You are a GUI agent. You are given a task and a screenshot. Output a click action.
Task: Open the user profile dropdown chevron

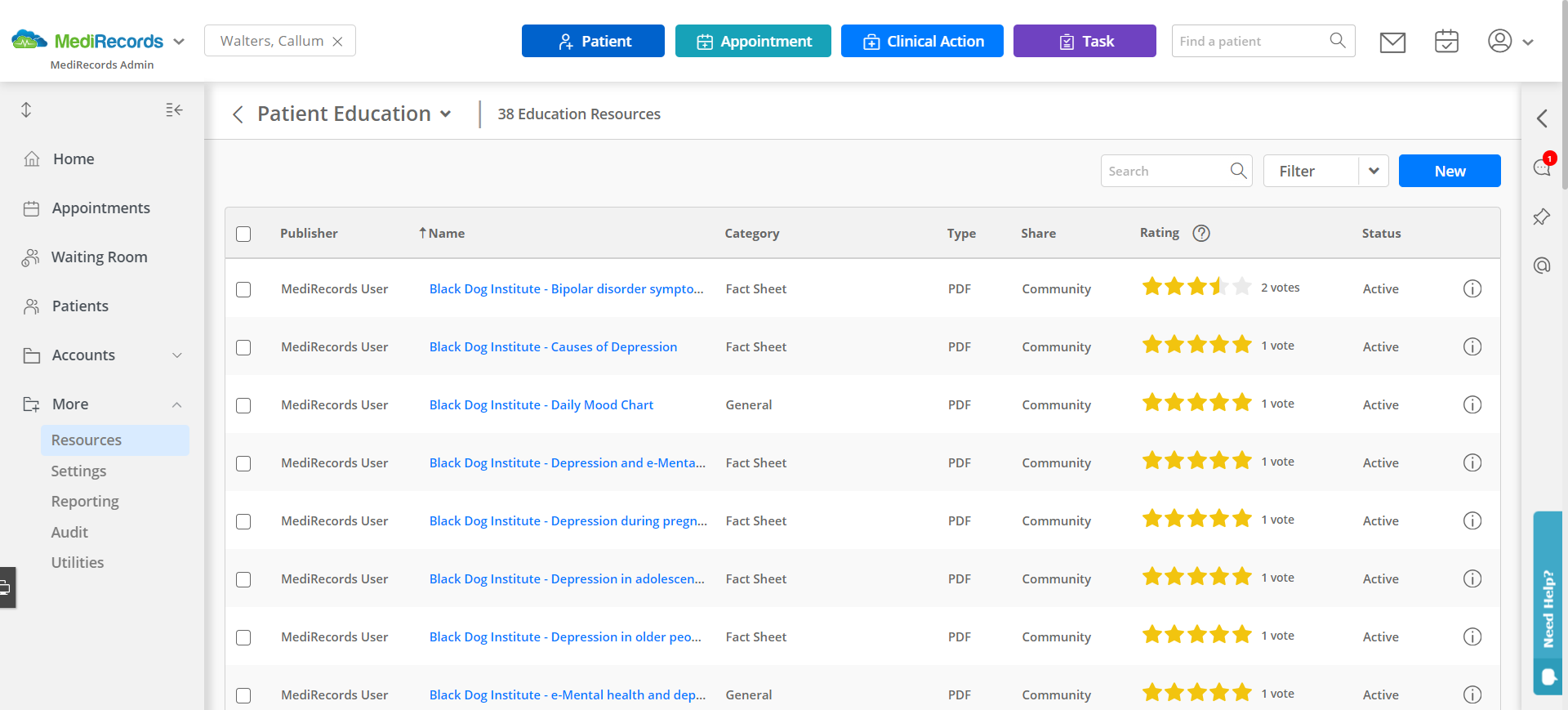point(1528,42)
